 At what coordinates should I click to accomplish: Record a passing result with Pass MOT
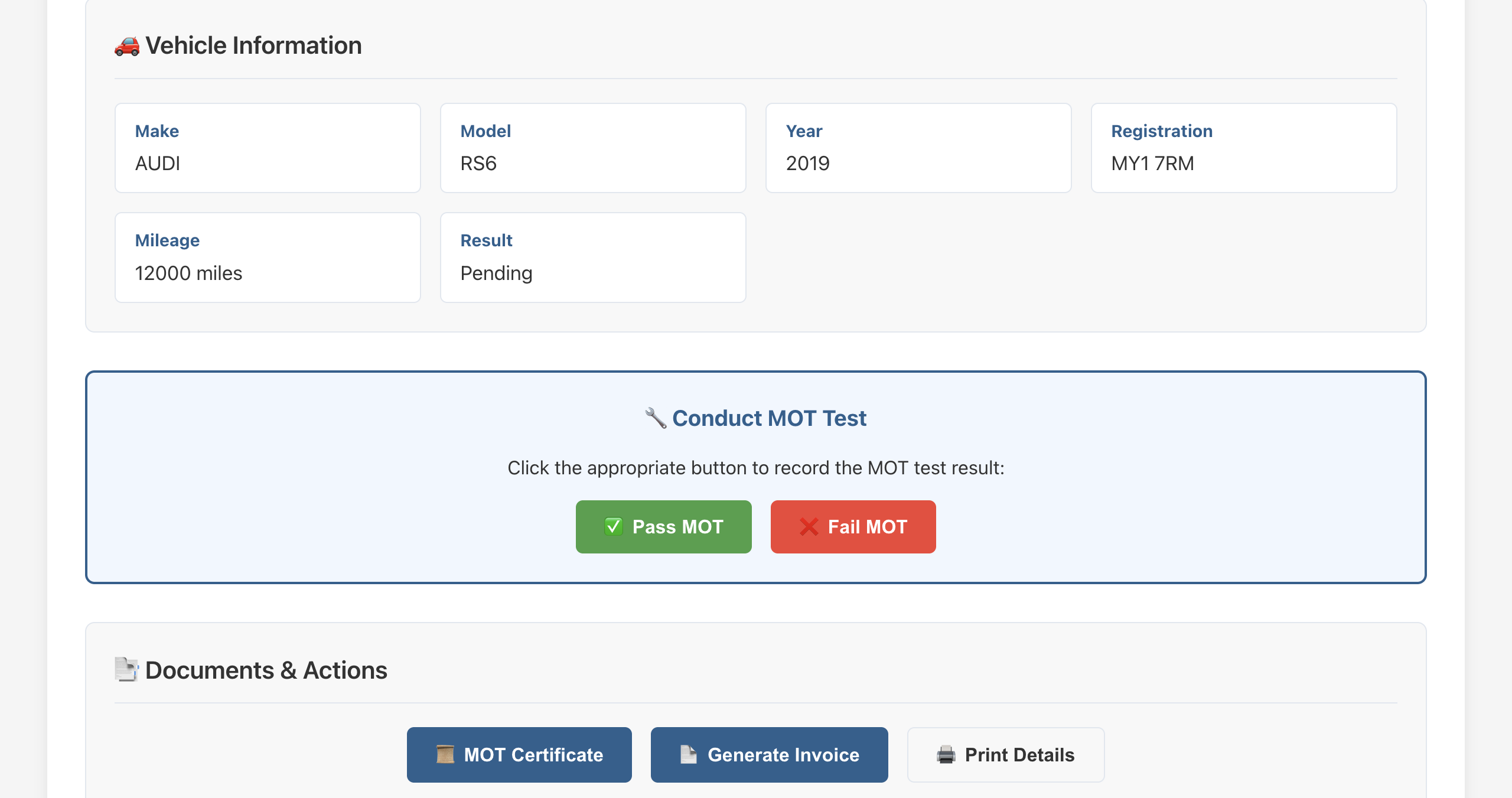(664, 526)
